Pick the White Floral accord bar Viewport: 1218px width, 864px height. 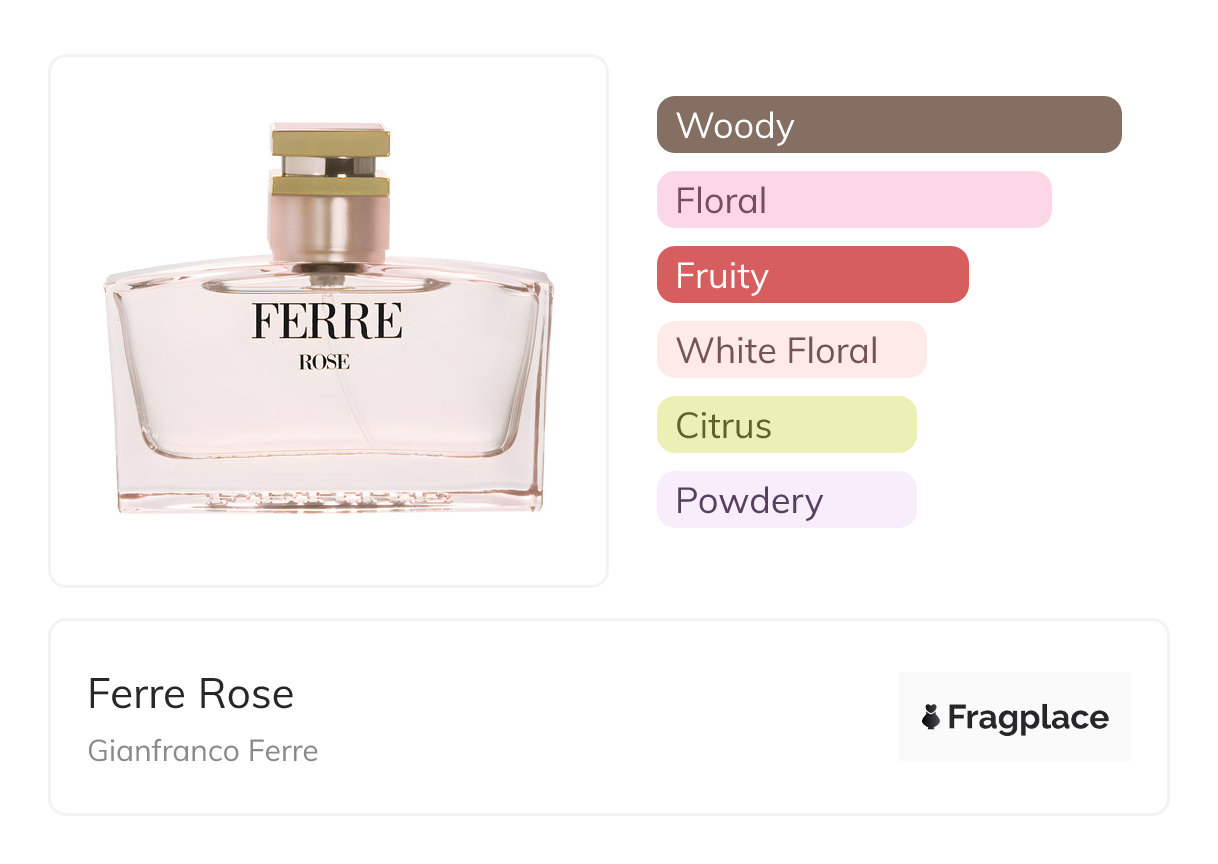tap(791, 350)
